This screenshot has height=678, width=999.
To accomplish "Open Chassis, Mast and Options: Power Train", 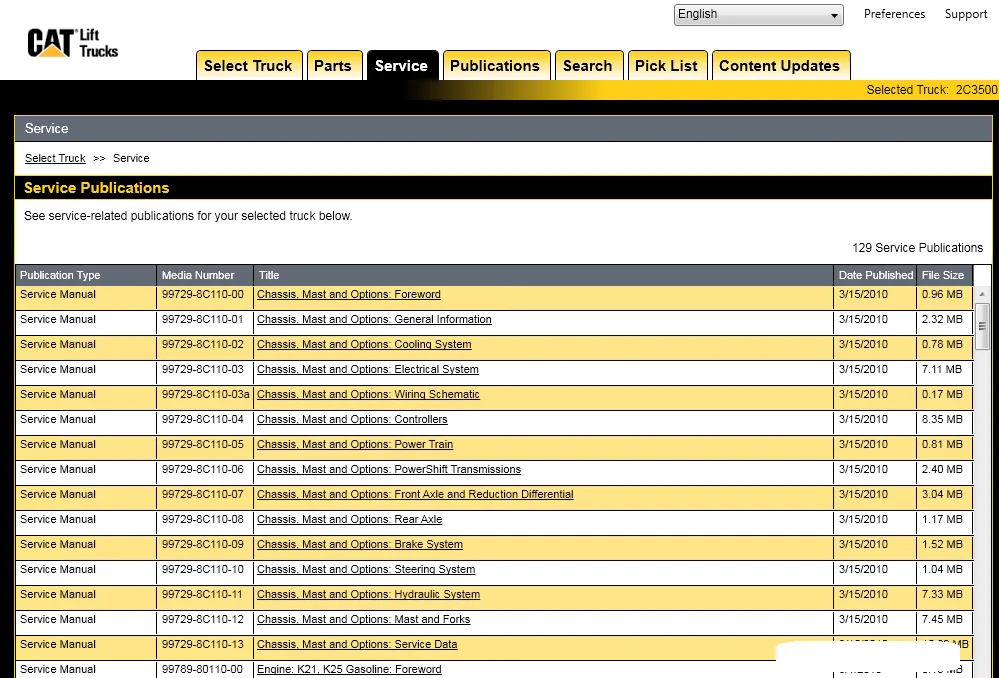I will (x=355, y=444).
